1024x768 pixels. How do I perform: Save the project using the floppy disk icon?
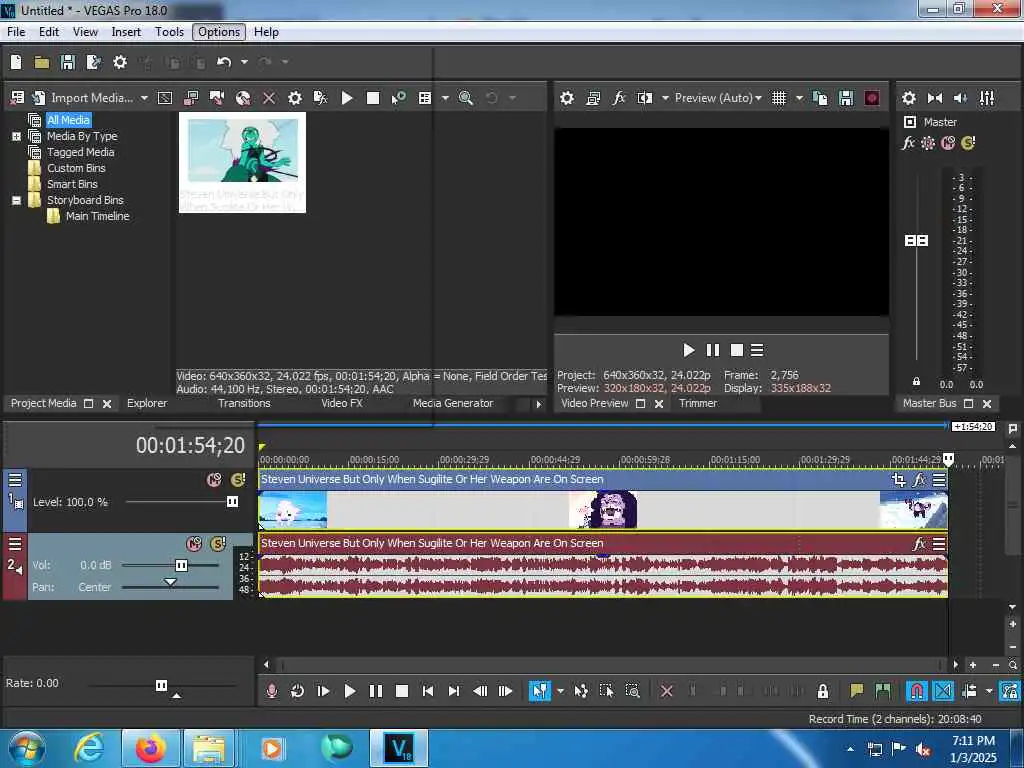tap(67, 62)
